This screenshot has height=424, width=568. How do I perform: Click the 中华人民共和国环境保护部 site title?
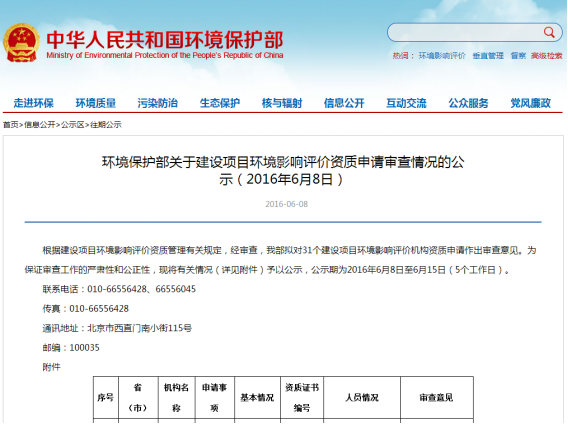pos(165,40)
